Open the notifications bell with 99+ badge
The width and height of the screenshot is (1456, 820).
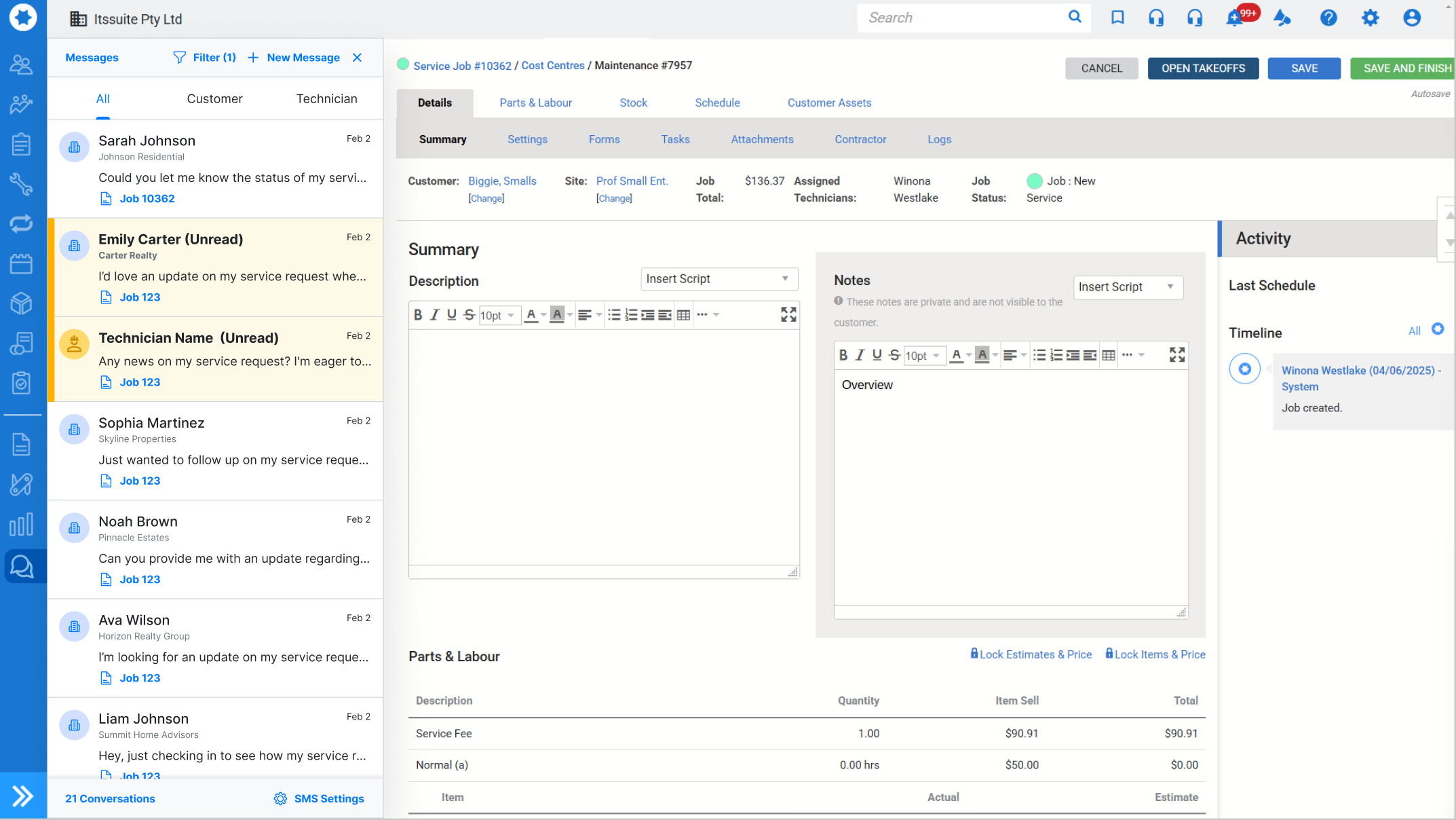[x=1235, y=18]
